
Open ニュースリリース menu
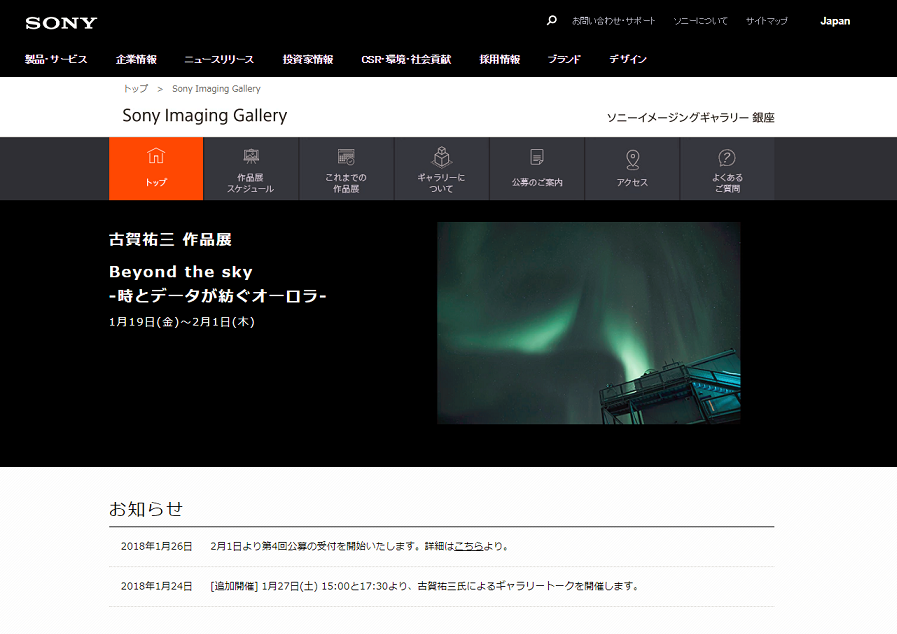pos(219,59)
